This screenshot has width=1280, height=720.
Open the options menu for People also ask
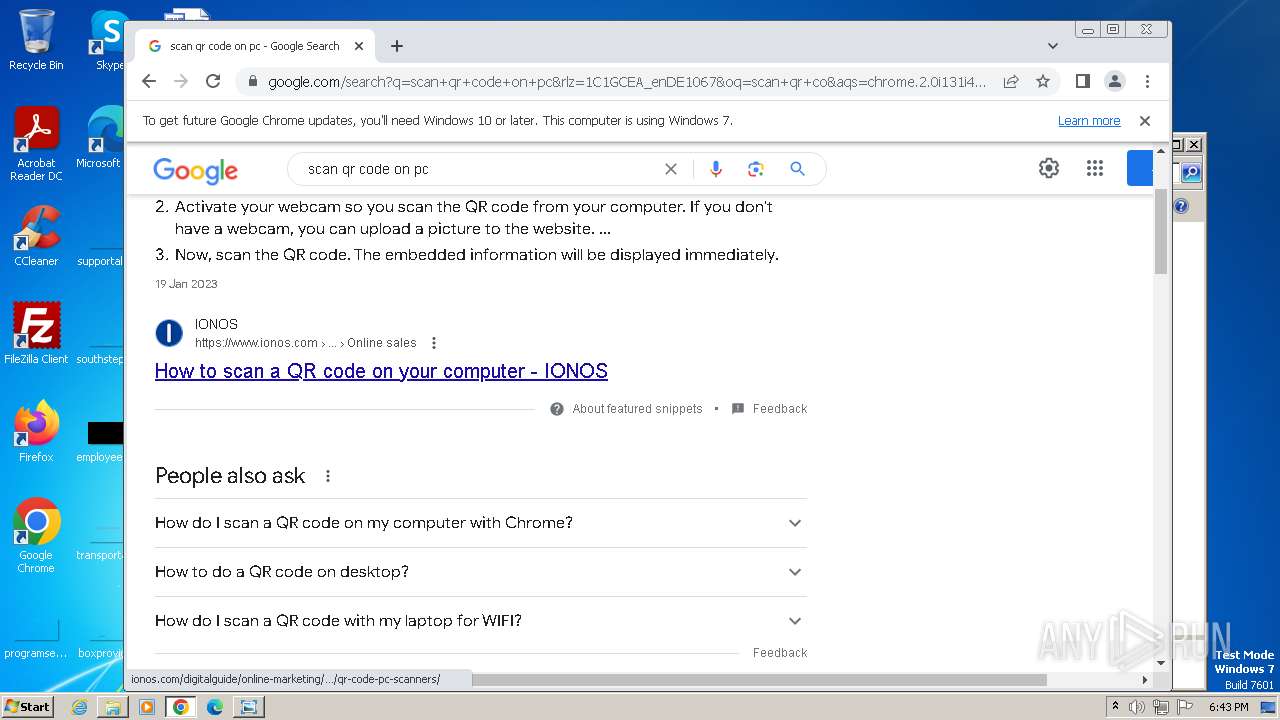coord(328,476)
